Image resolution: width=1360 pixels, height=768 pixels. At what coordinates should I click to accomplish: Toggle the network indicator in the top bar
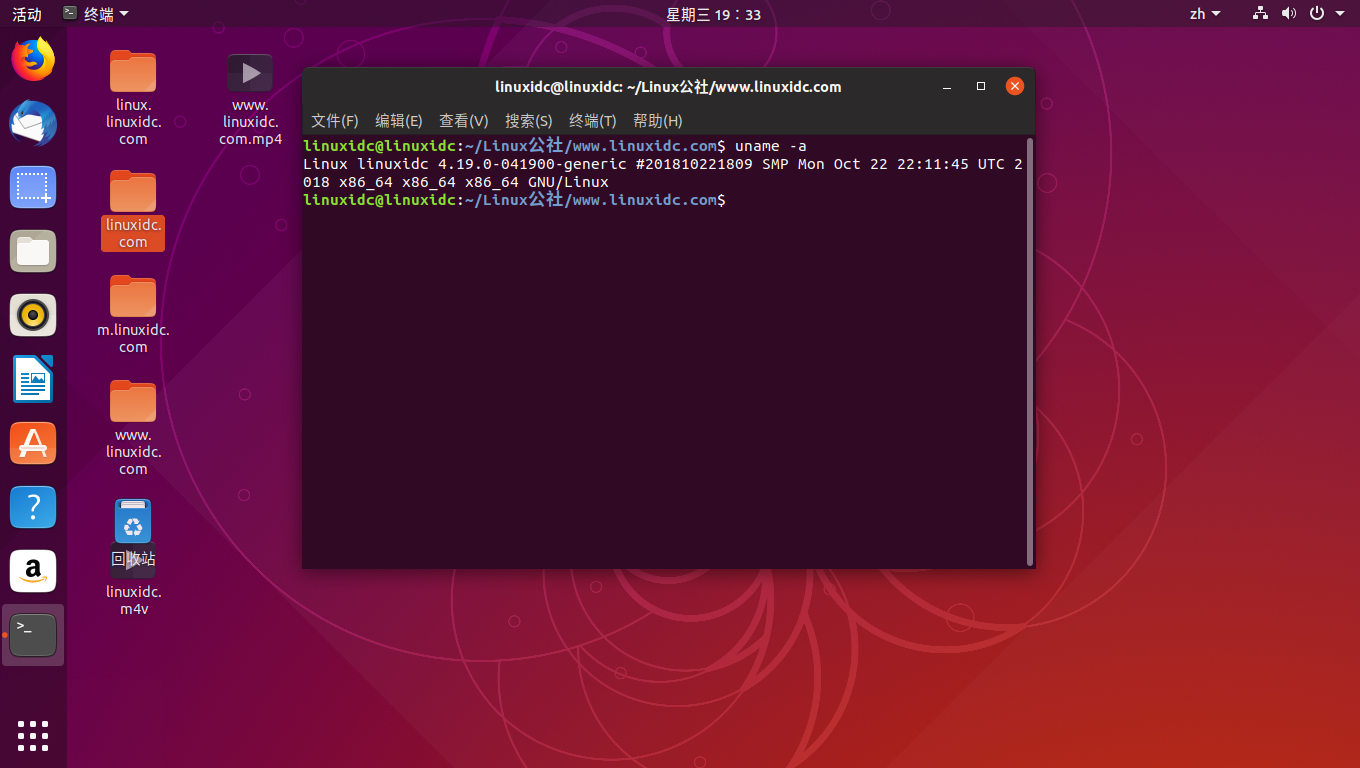1259,13
